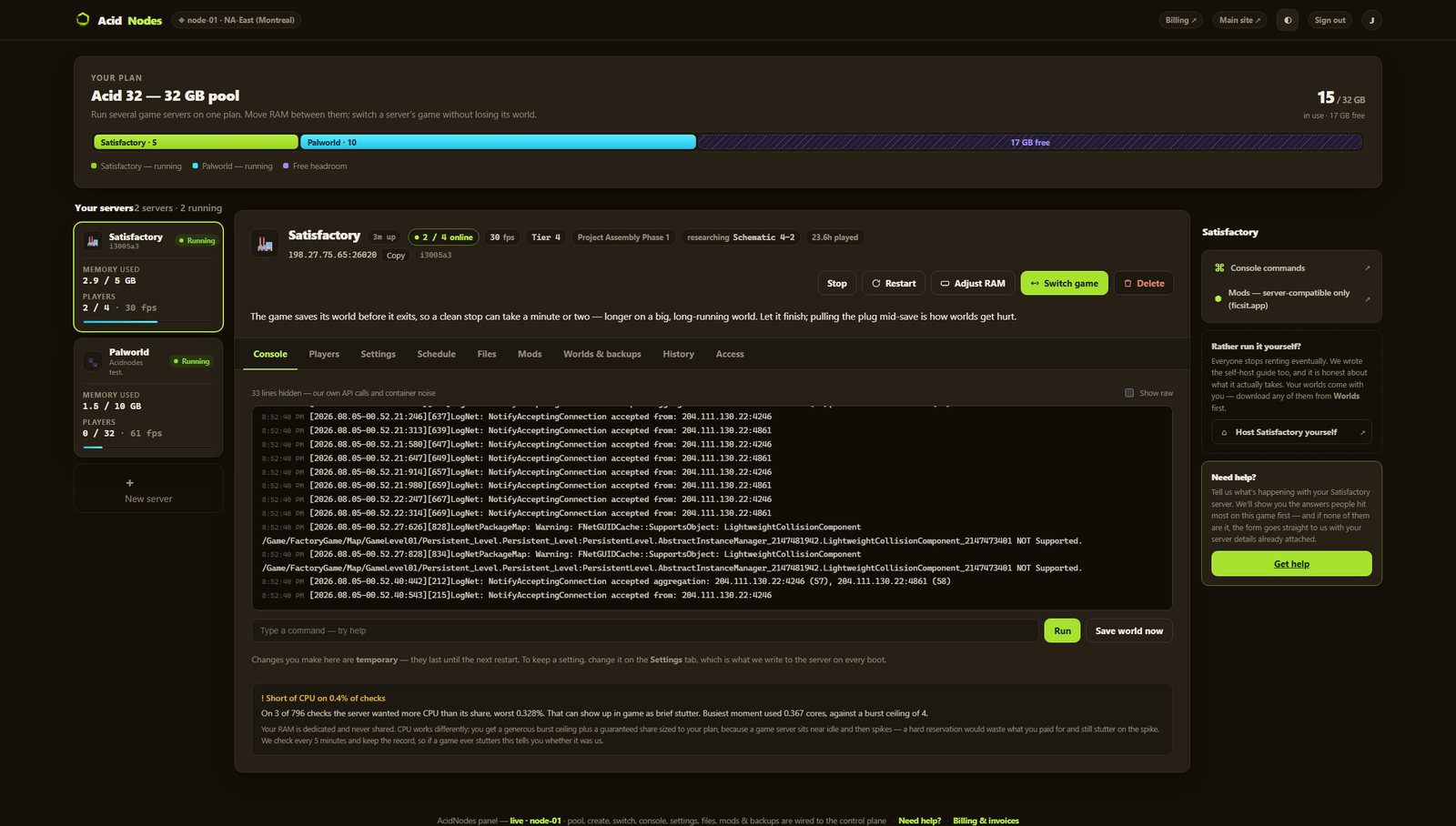Click the New server tile
This screenshot has height=826, width=1456.
pos(148,489)
